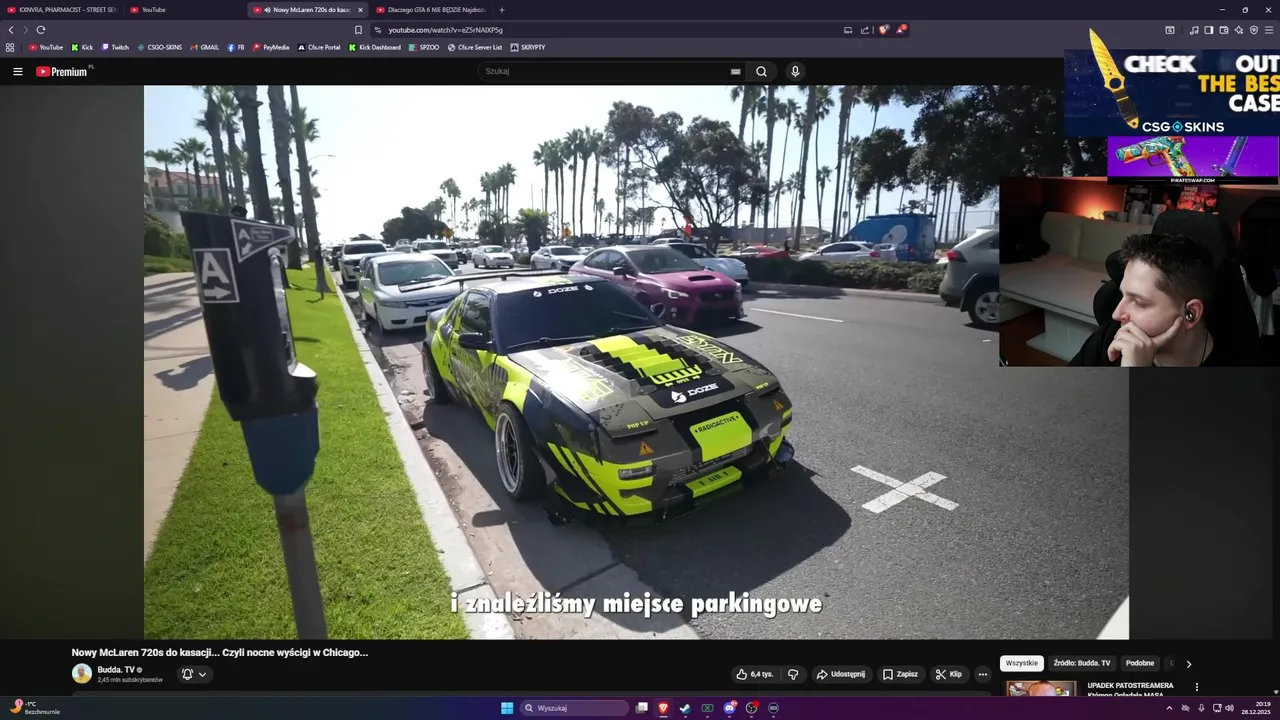Open Brave Wallet toolbar icon
Viewport: 1280px width, 720px height.
pos(1223,30)
